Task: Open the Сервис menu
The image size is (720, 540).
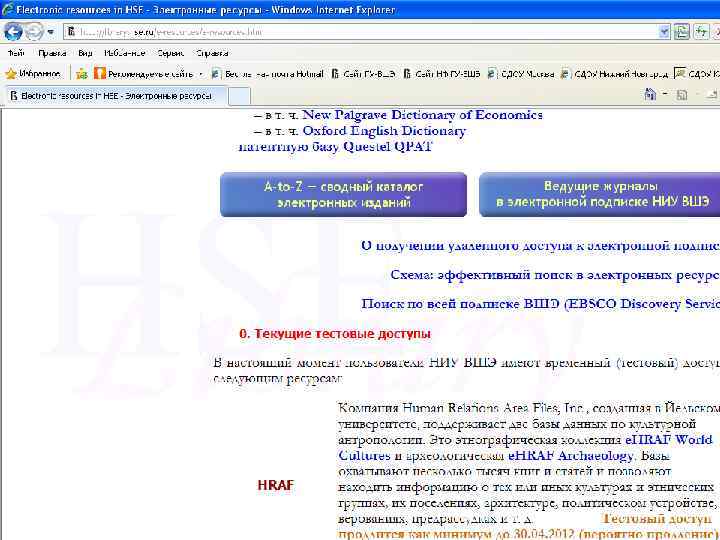Action: [170, 53]
